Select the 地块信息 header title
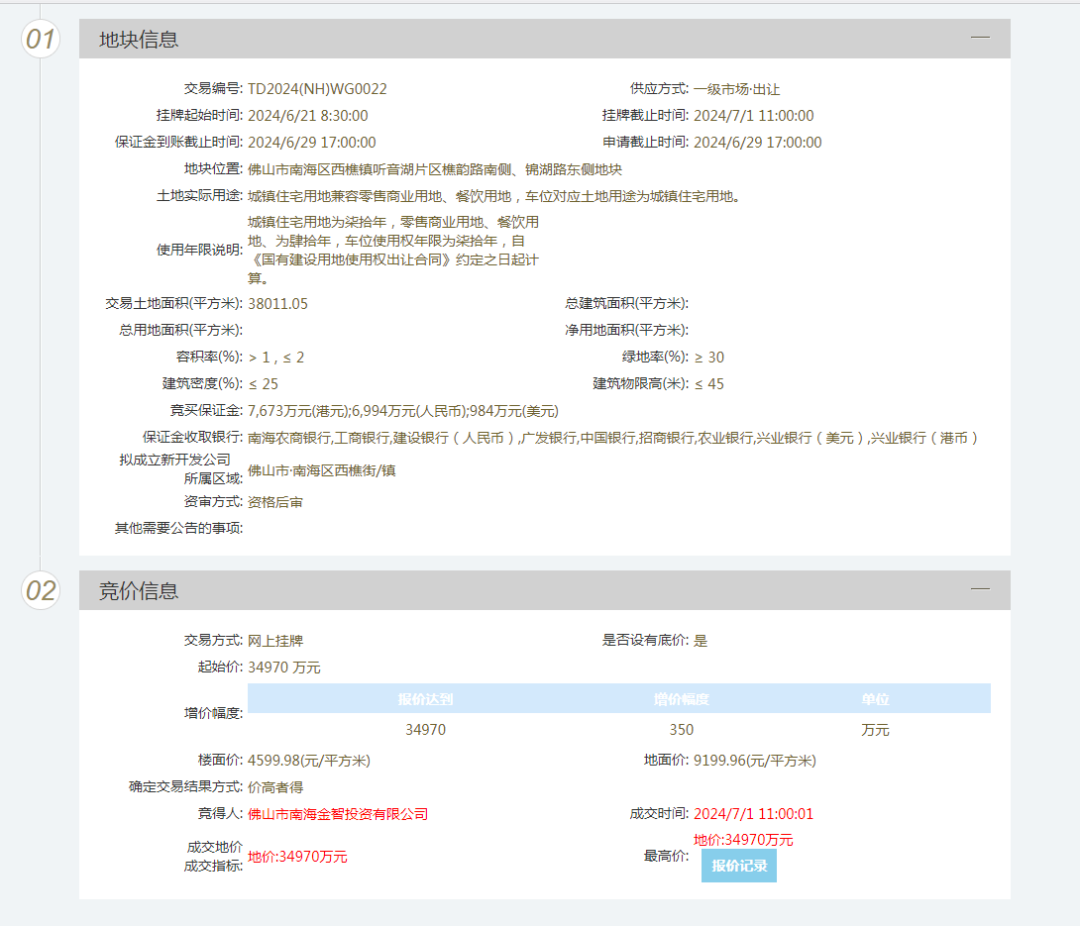Viewport: 1080px width, 926px height. tap(139, 40)
